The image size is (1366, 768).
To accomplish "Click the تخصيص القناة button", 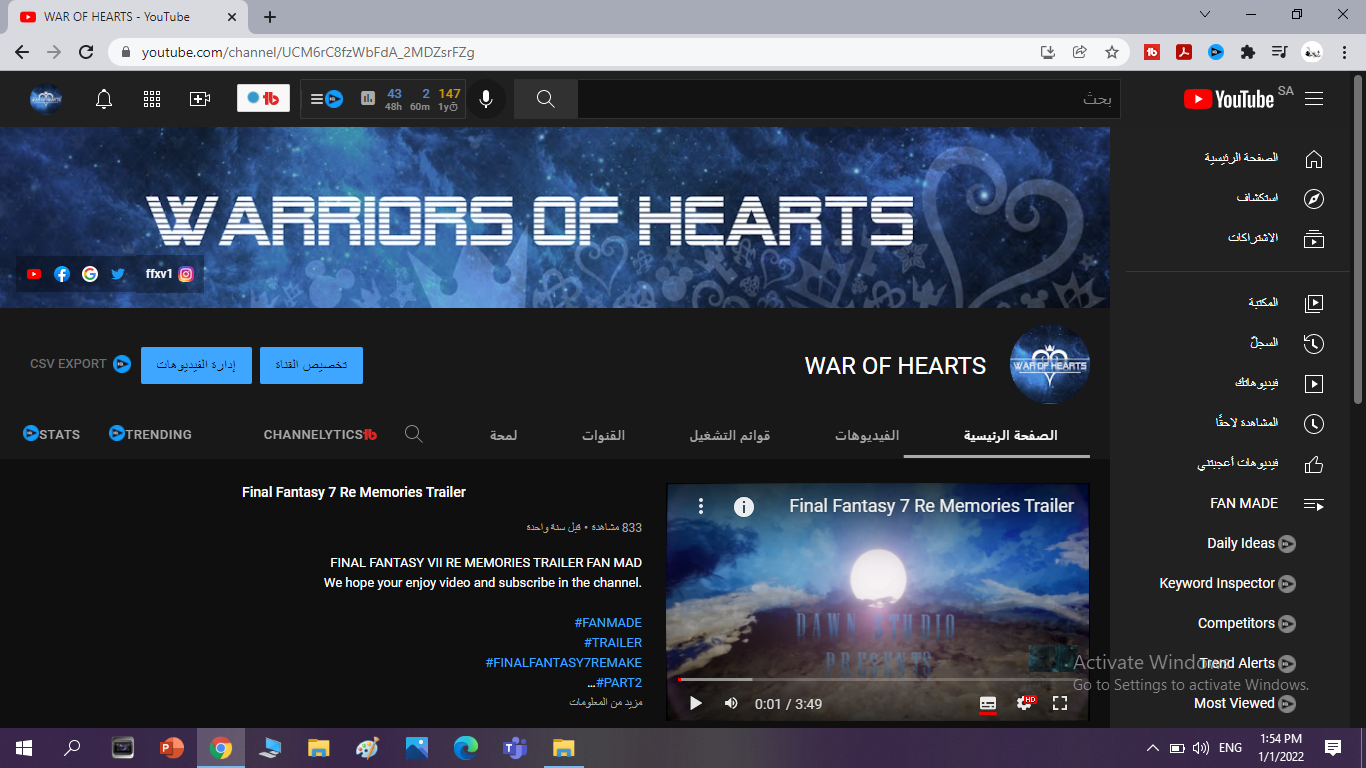I will pos(311,365).
